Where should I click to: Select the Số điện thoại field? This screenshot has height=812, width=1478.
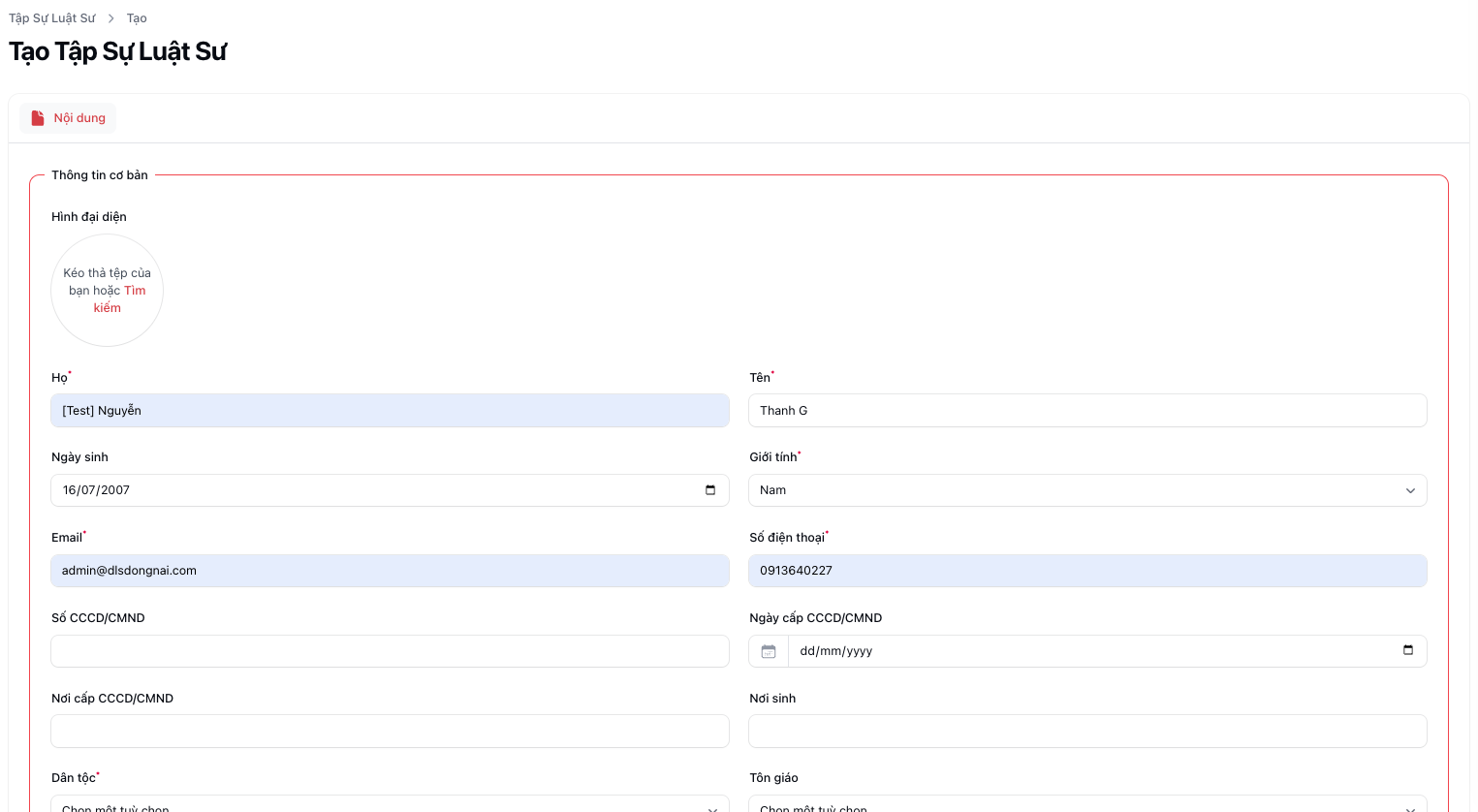1086,570
